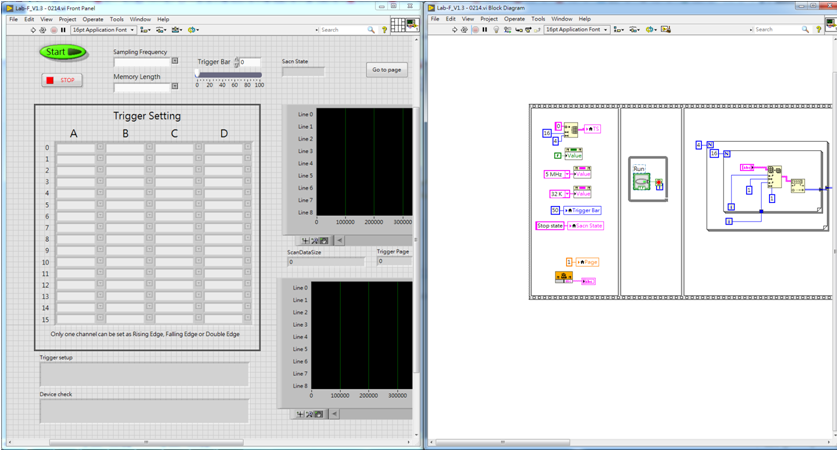Click upper graph palette zoom tool
The height and width of the screenshot is (451, 838).
click(315, 240)
